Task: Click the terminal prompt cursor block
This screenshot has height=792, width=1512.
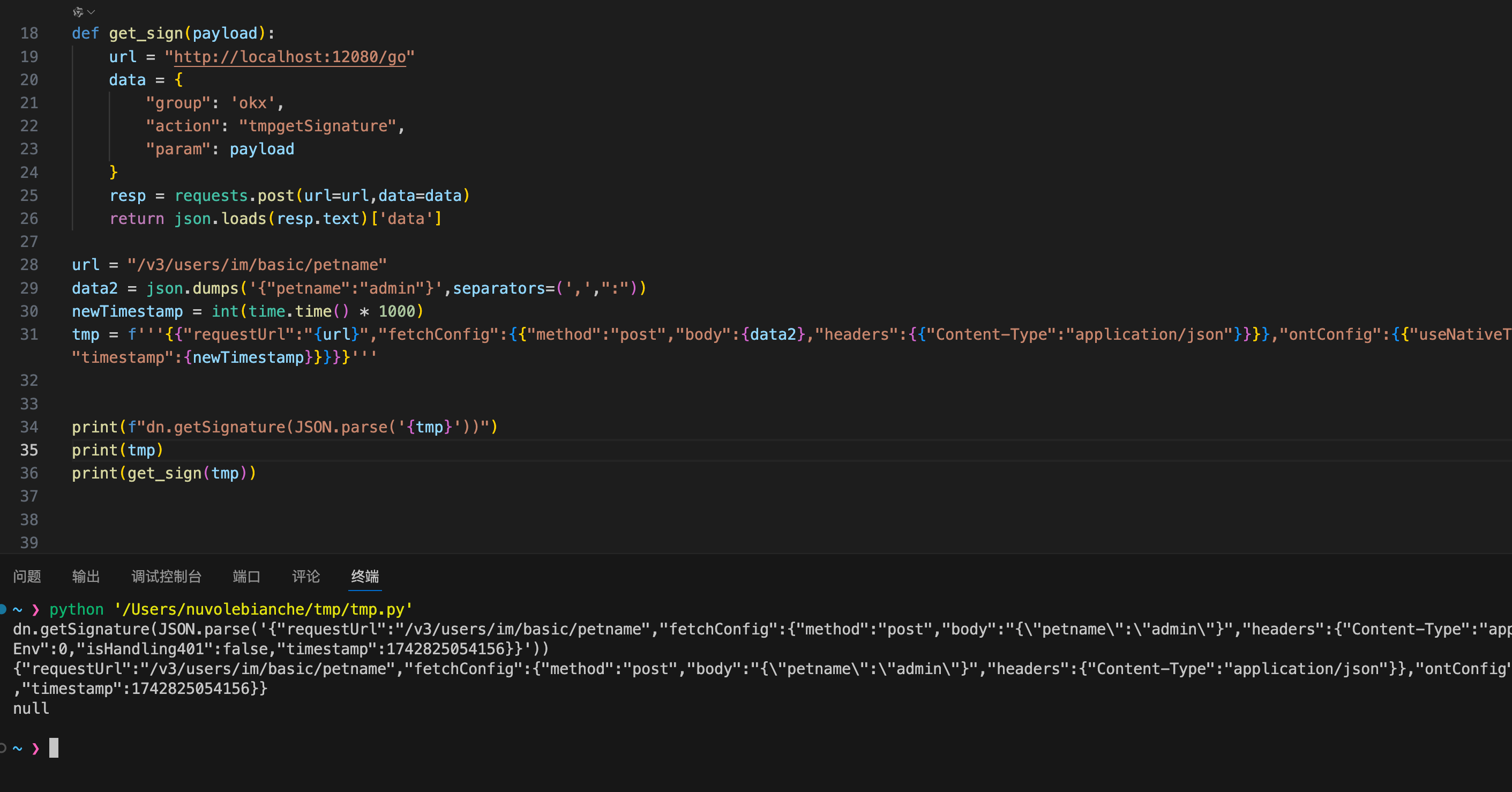Action: coord(54,748)
